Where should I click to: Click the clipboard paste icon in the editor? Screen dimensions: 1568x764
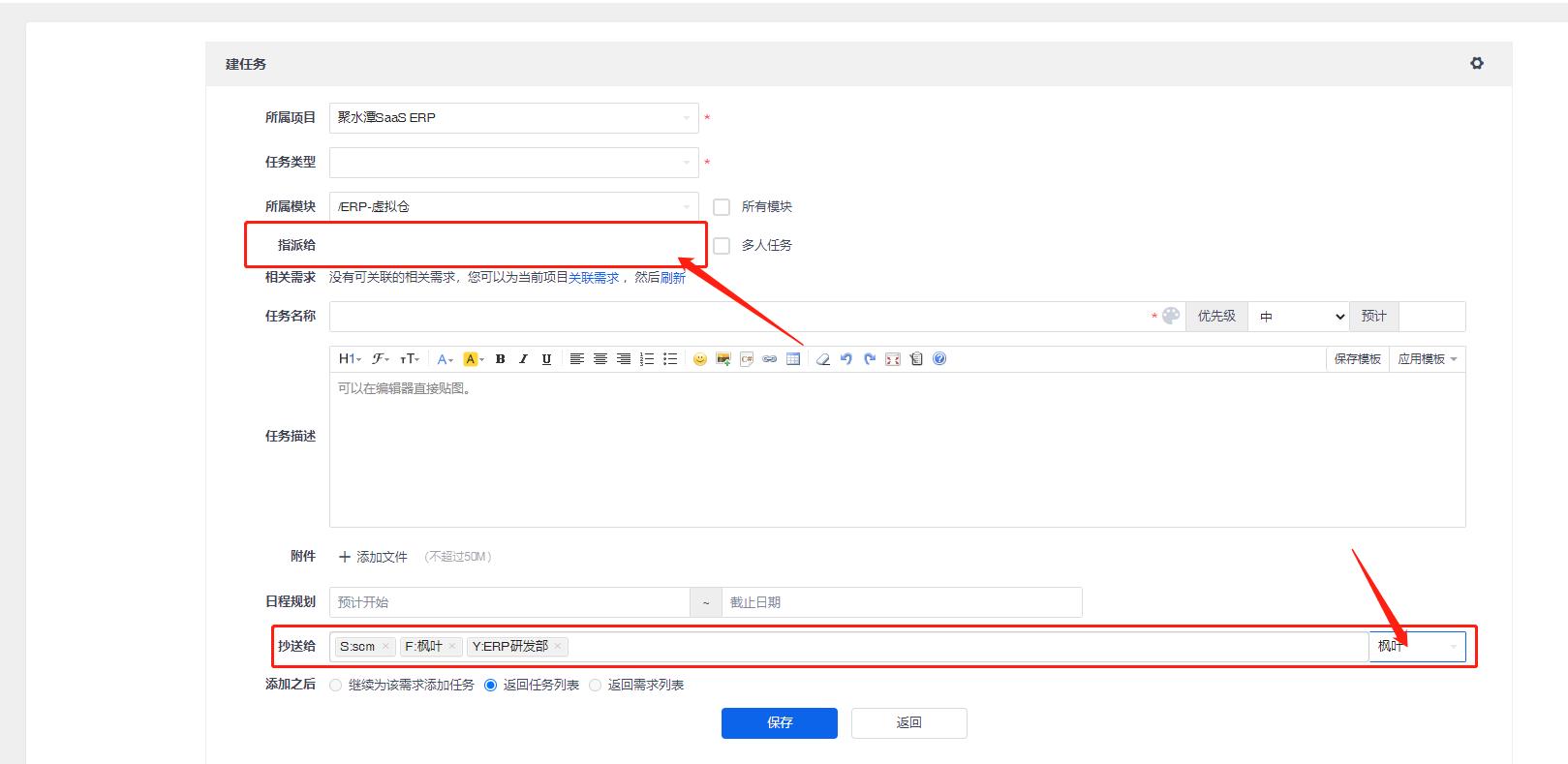tap(916, 359)
